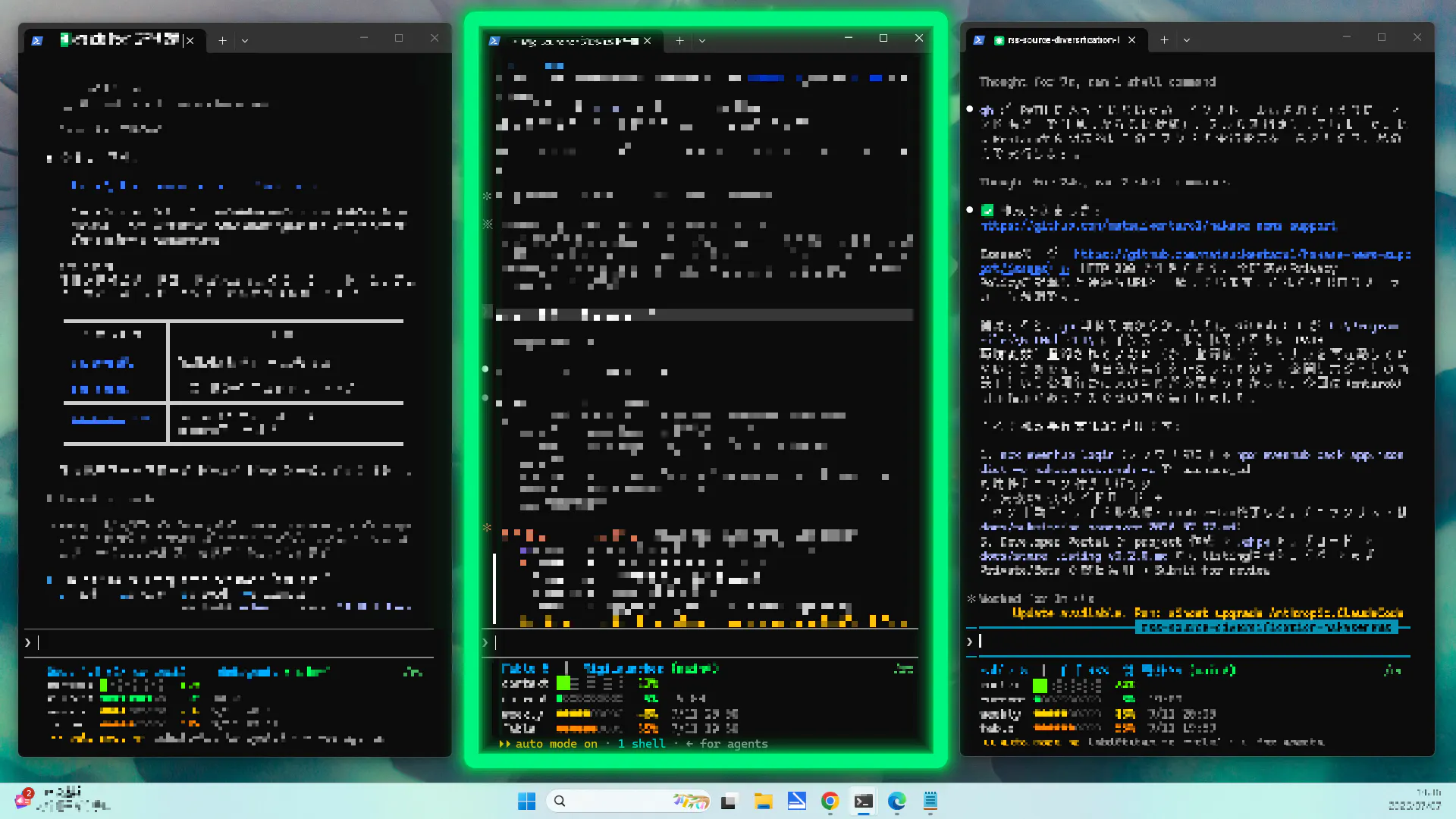Focus the prompt input in the left terminal
Viewport: 1456px width, 819px height.
[229, 642]
